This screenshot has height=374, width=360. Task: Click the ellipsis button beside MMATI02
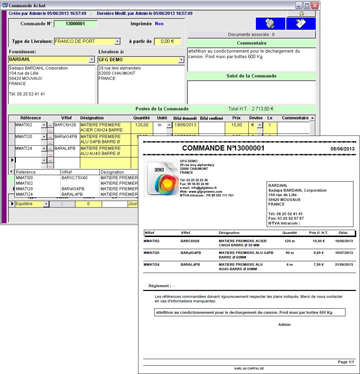tap(50, 125)
